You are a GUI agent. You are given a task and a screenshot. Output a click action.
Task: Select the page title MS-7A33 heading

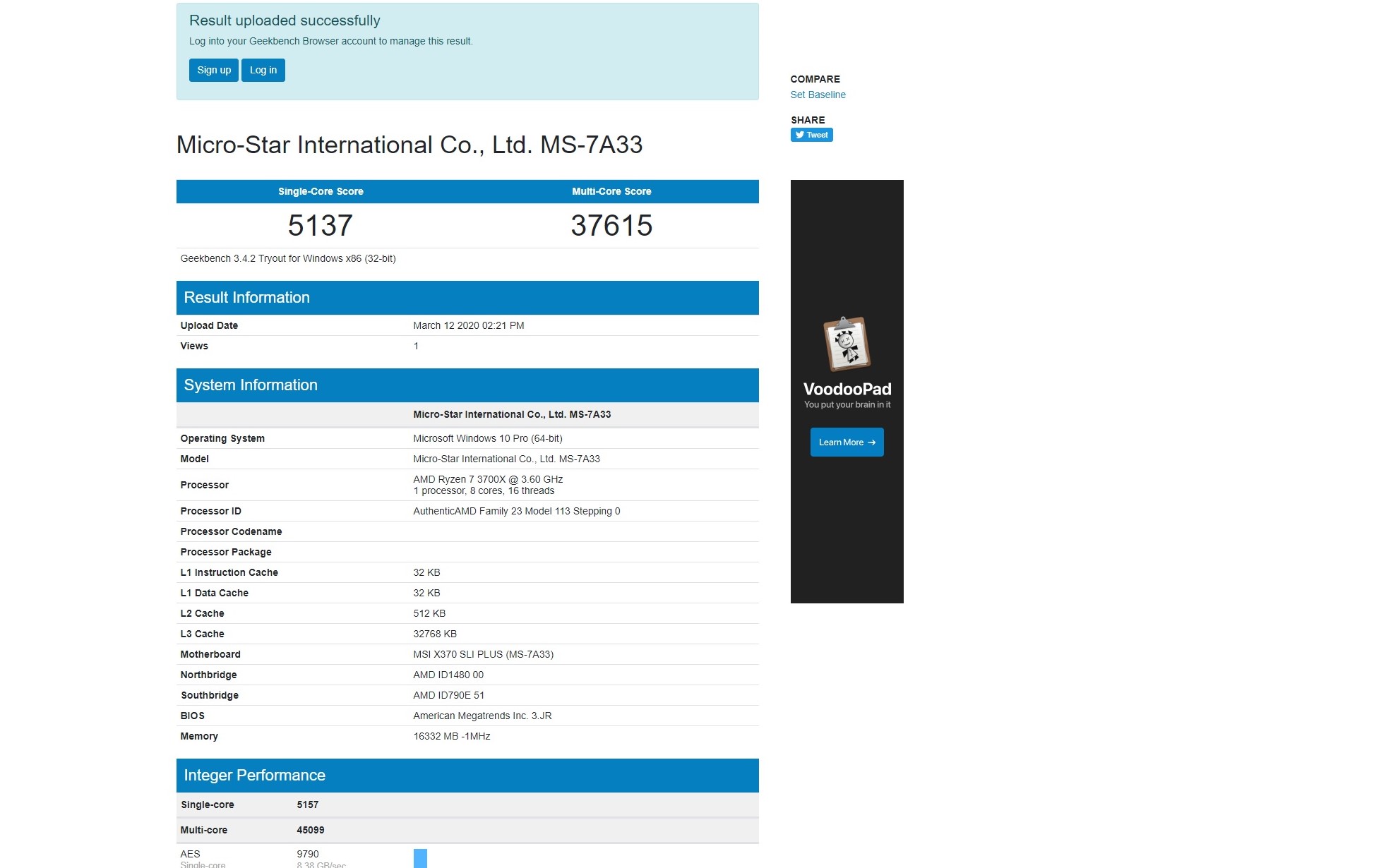click(409, 145)
